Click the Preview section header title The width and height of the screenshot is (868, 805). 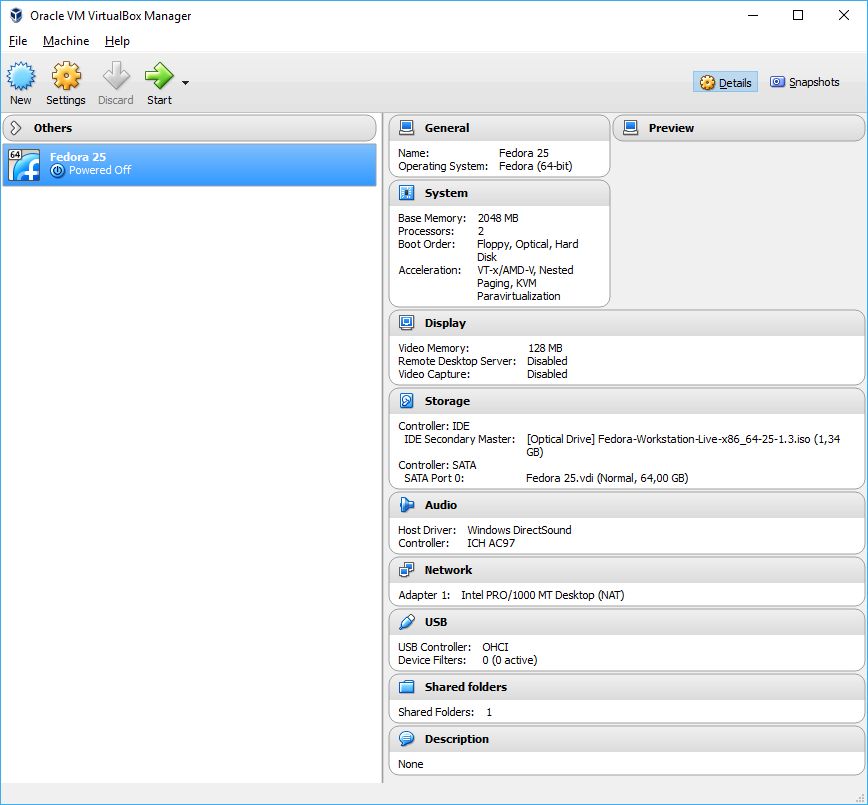pyautogui.click(x=671, y=128)
